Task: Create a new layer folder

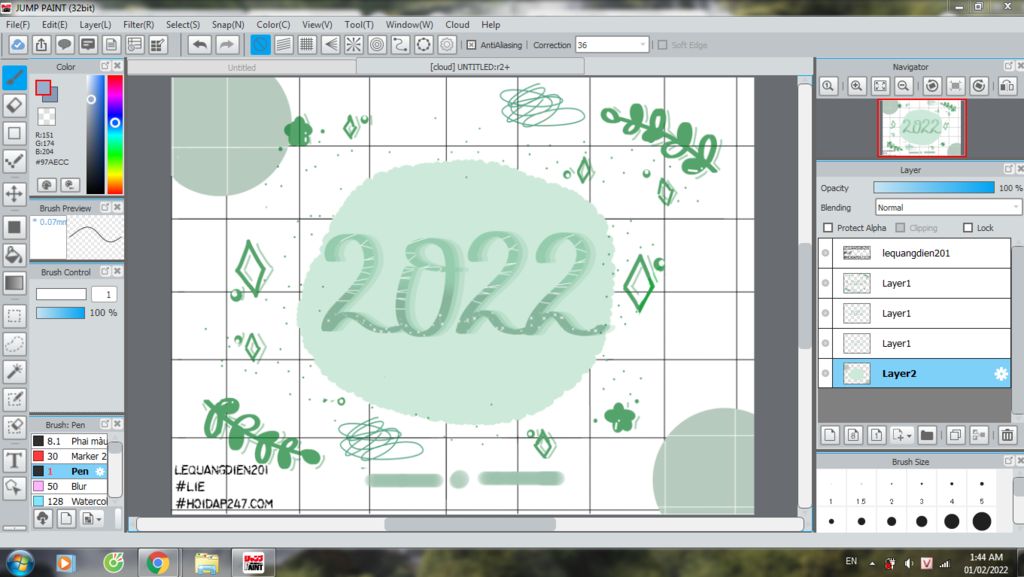Action: pyautogui.click(x=927, y=435)
